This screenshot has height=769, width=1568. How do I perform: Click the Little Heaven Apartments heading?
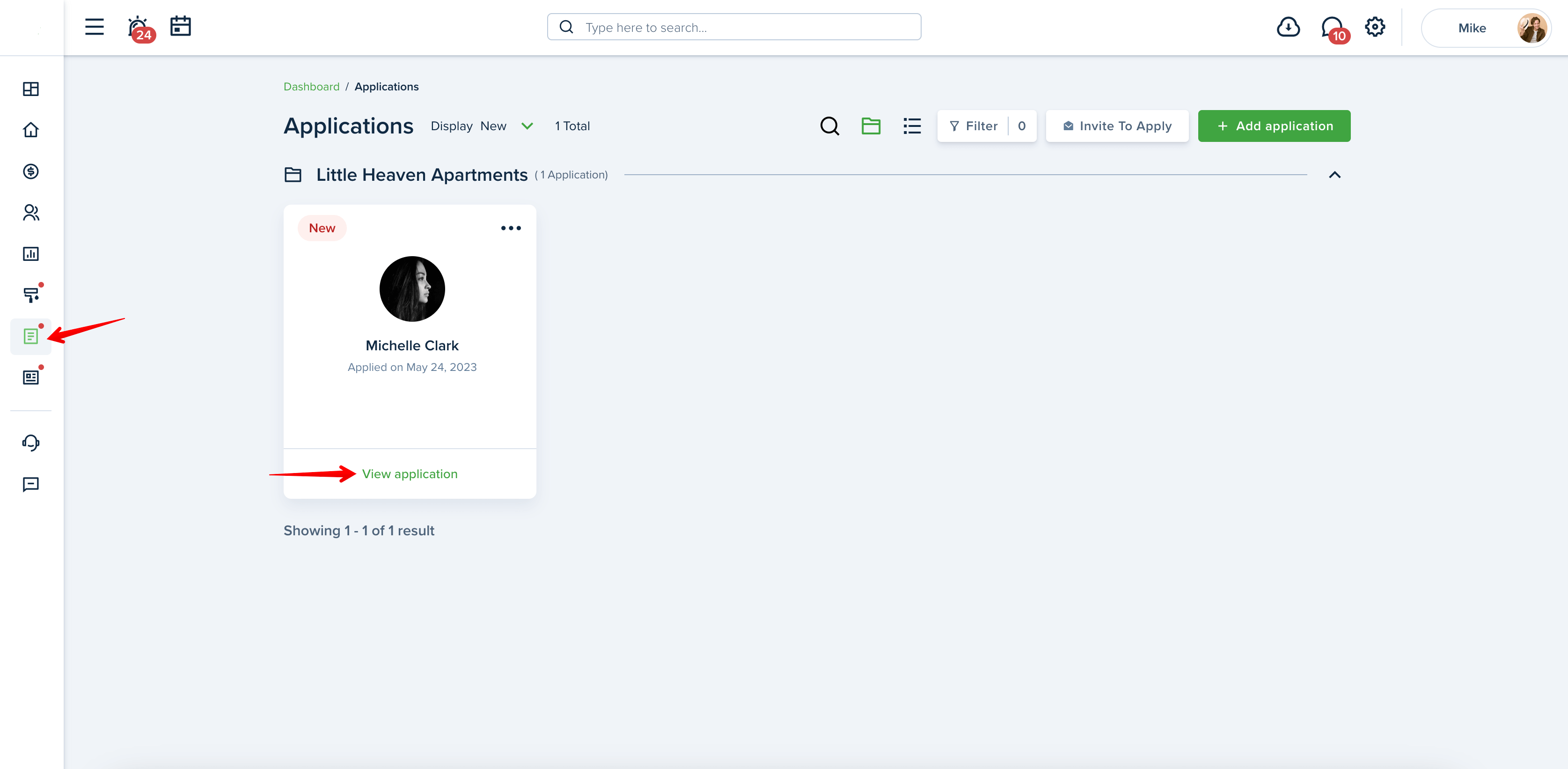click(x=422, y=175)
